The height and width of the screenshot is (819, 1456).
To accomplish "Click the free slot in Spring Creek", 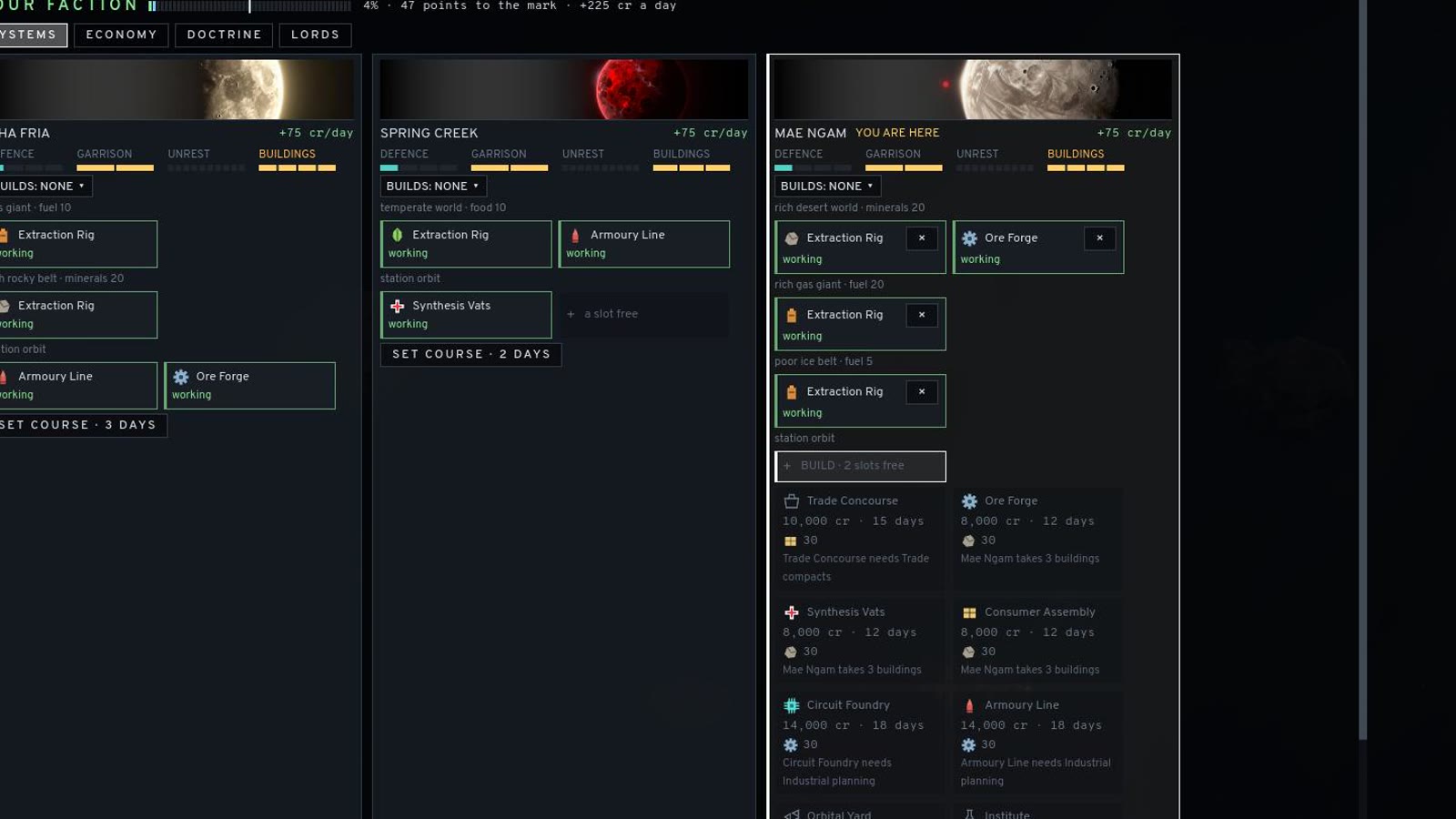I will (x=643, y=314).
